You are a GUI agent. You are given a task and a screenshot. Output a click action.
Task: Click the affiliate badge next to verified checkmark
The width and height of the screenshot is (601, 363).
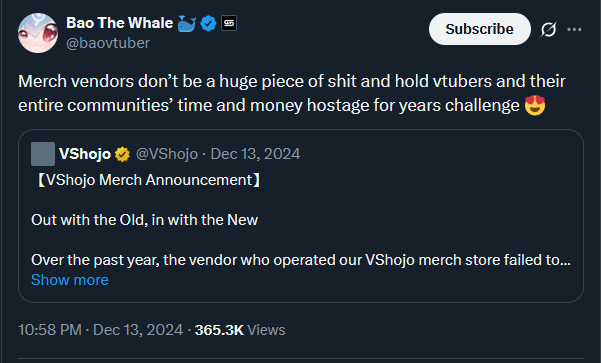point(229,23)
